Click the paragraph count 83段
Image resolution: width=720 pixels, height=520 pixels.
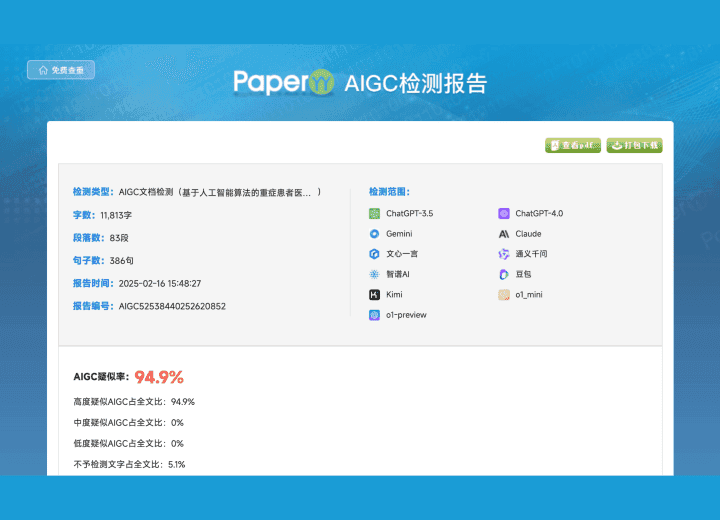(x=119, y=238)
